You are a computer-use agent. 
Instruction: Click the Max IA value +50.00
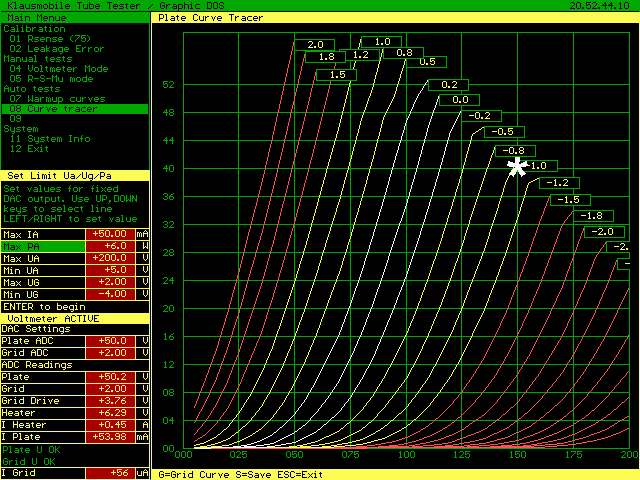pos(110,234)
